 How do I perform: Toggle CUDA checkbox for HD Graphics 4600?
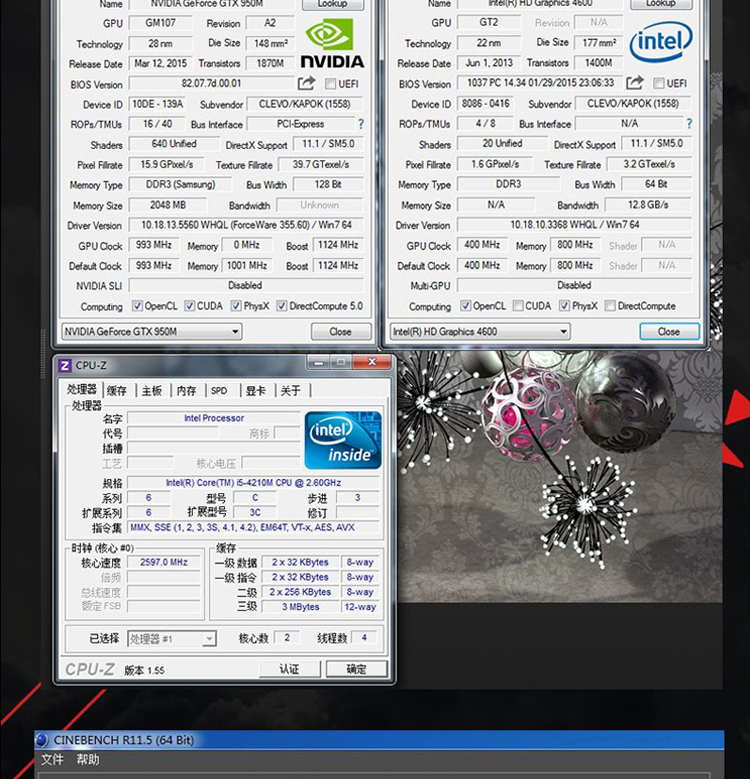point(518,306)
